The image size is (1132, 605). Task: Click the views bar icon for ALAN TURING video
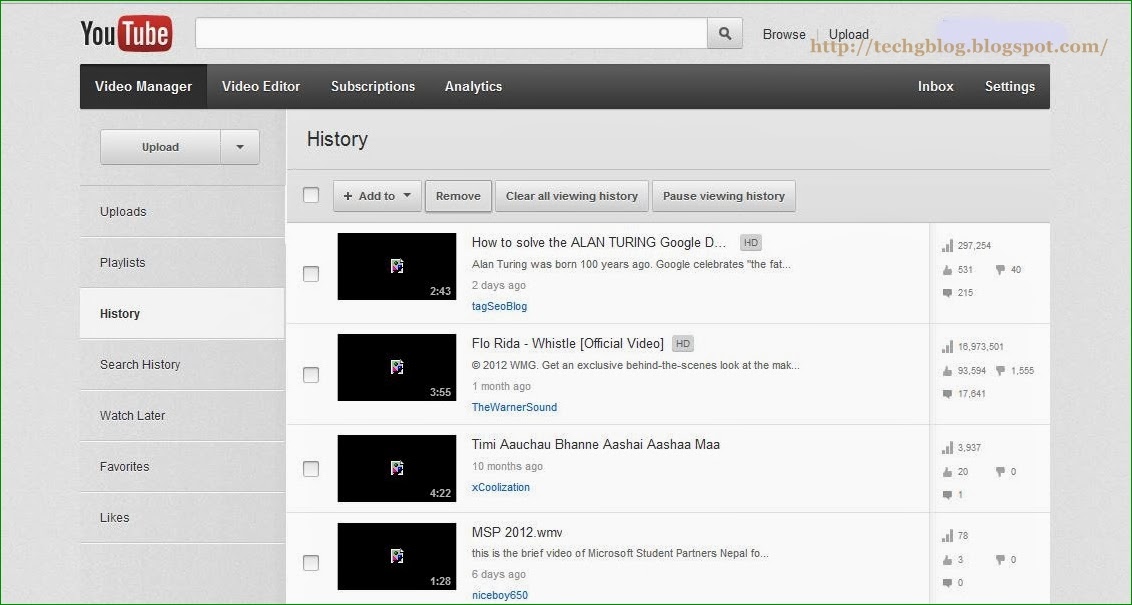tap(947, 246)
